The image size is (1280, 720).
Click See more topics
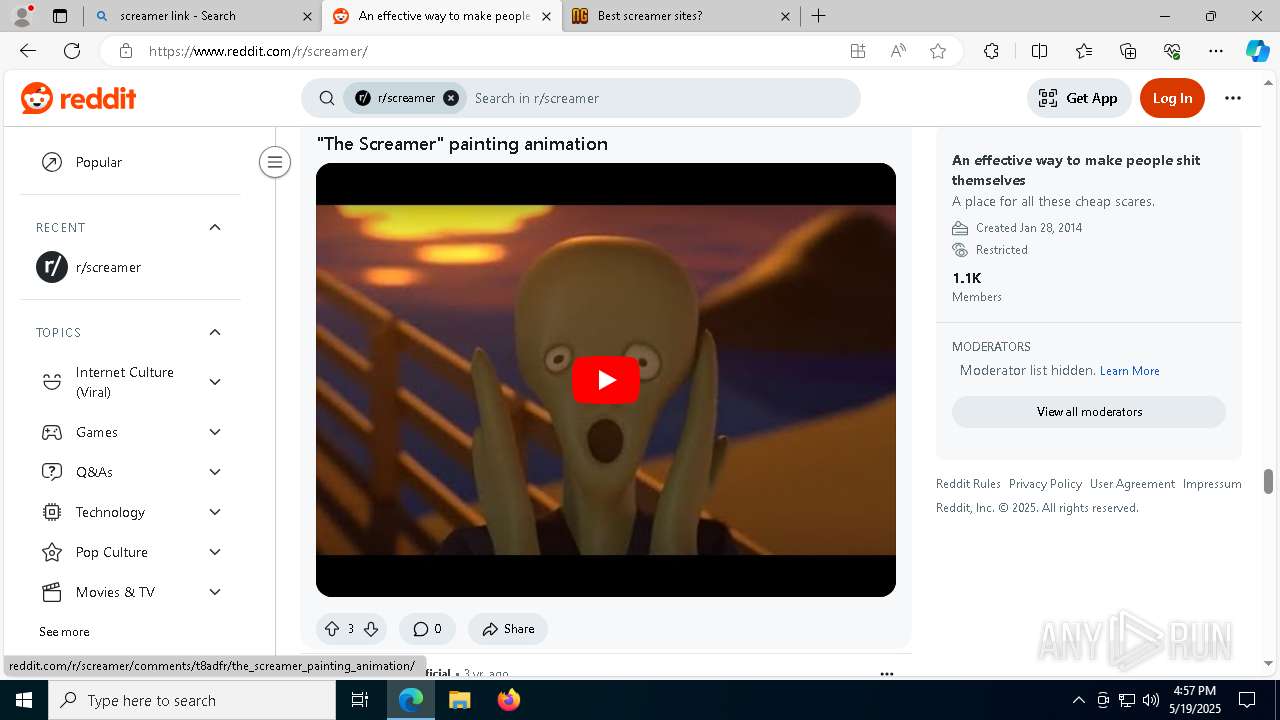click(x=64, y=632)
